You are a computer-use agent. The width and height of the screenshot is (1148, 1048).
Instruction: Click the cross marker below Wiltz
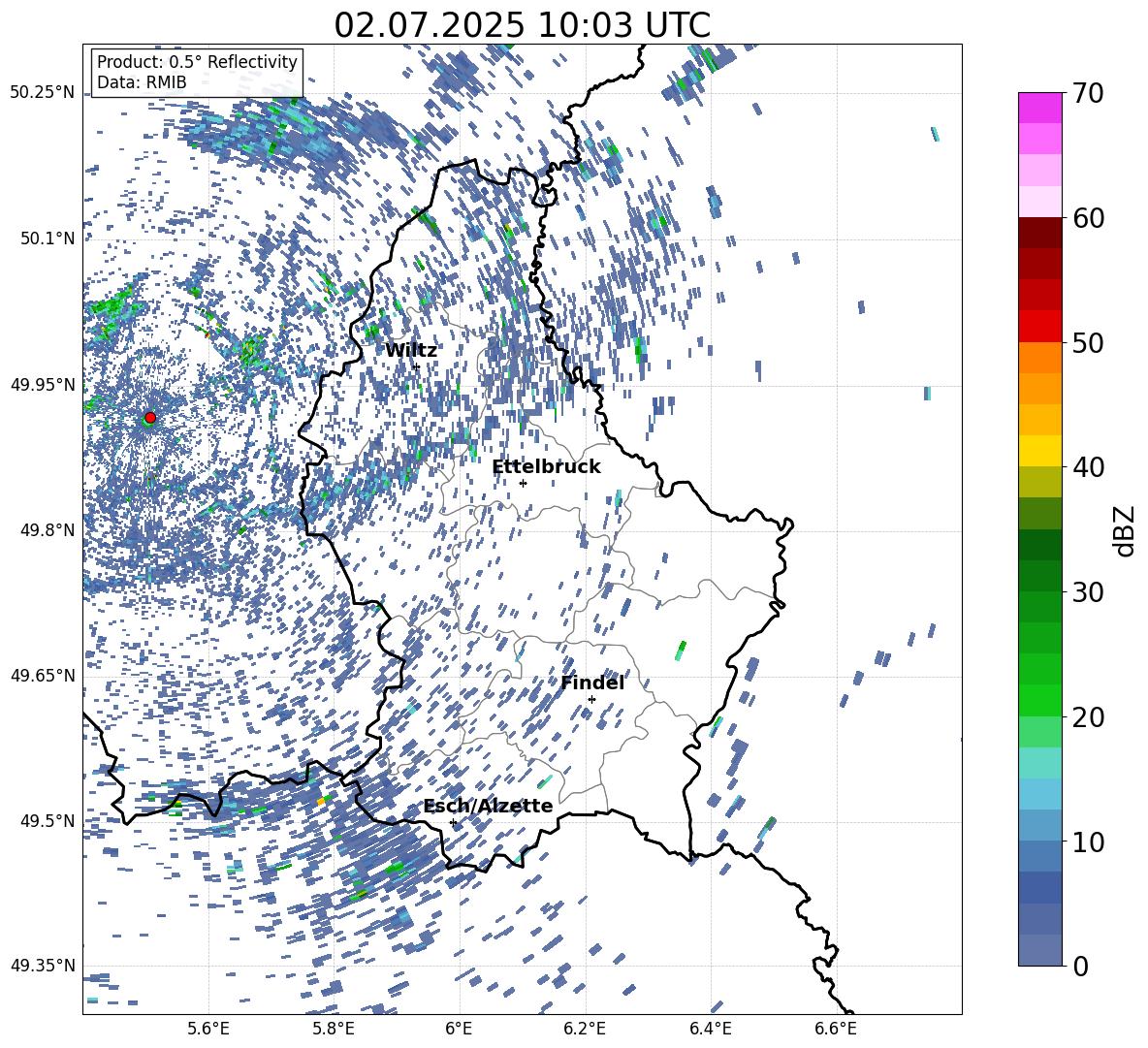click(417, 366)
